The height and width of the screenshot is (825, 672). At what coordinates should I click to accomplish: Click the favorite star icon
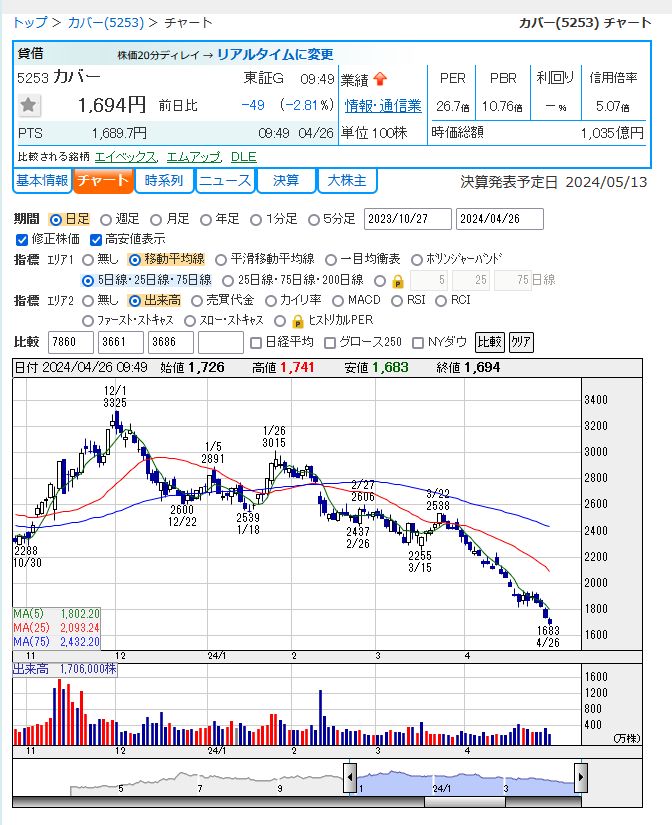28,105
